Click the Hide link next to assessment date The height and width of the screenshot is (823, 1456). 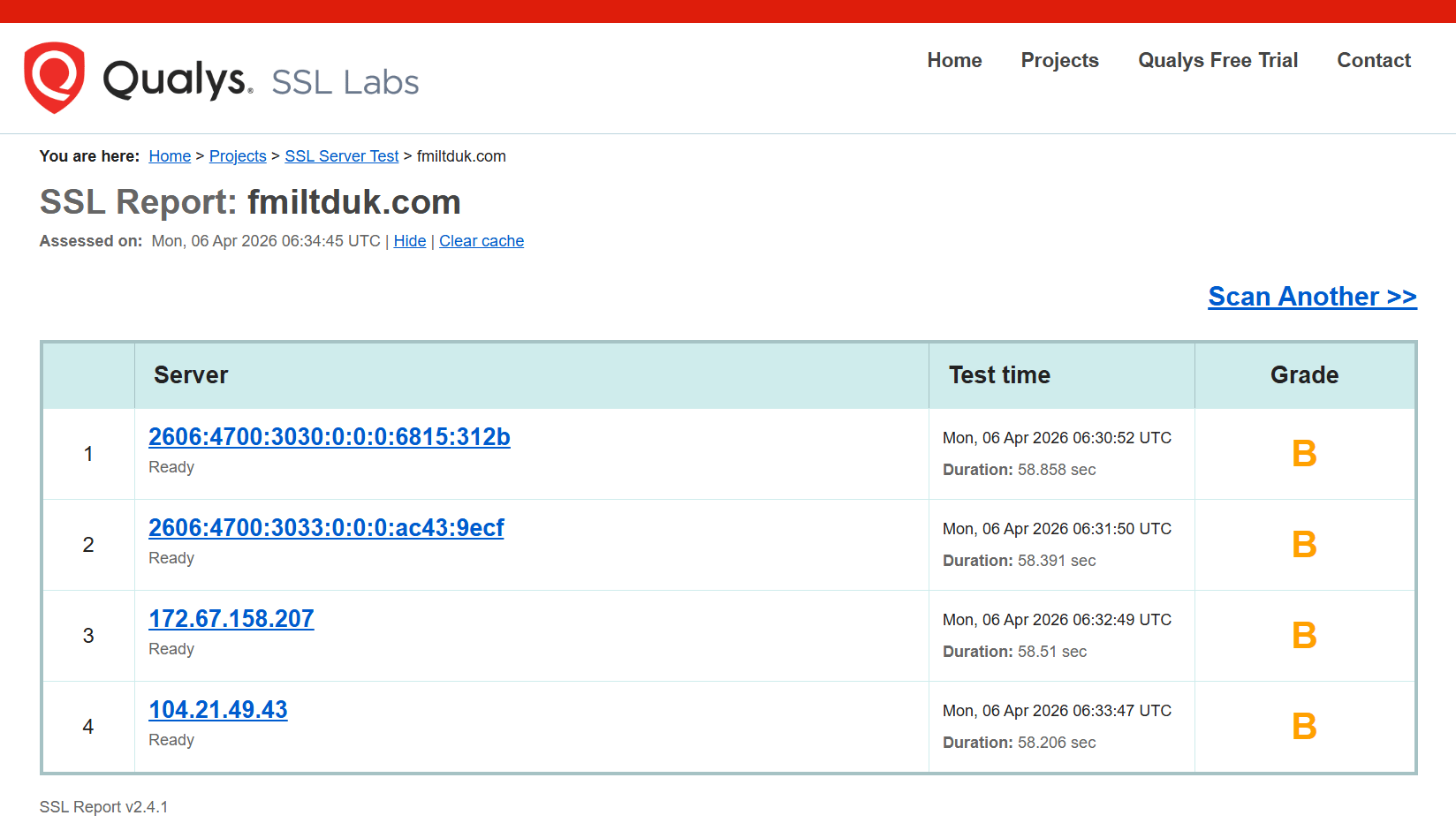(x=410, y=241)
